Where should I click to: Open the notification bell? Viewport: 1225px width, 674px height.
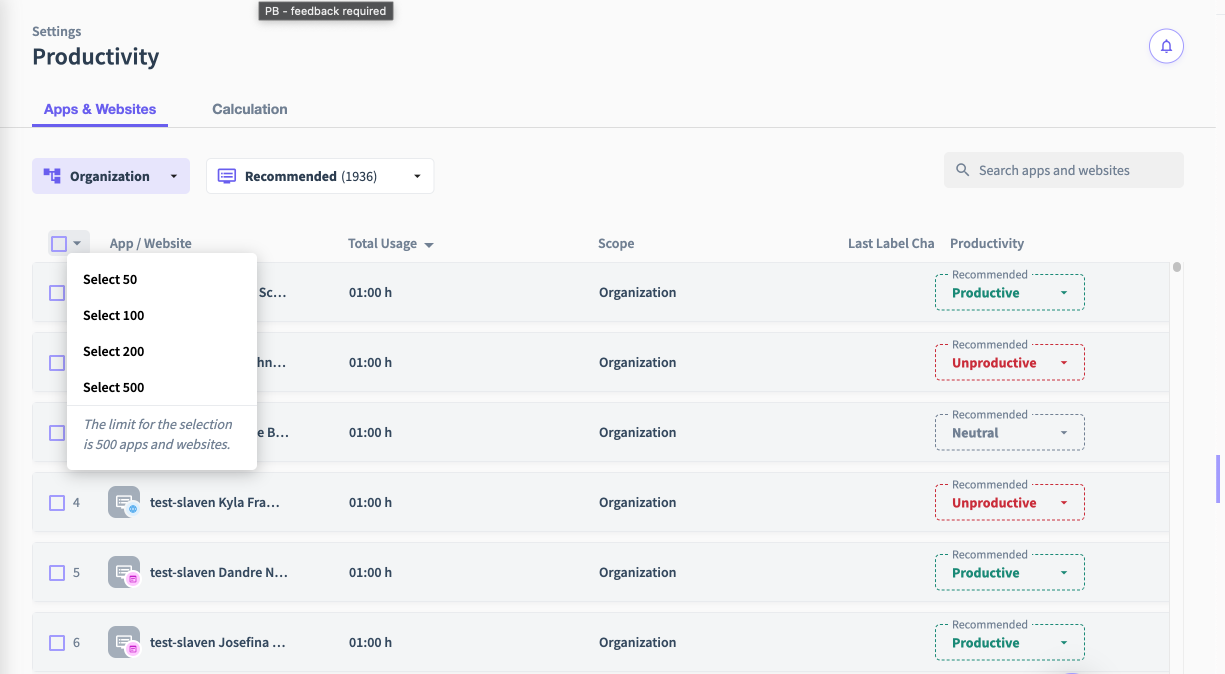pyautogui.click(x=1166, y=46)
